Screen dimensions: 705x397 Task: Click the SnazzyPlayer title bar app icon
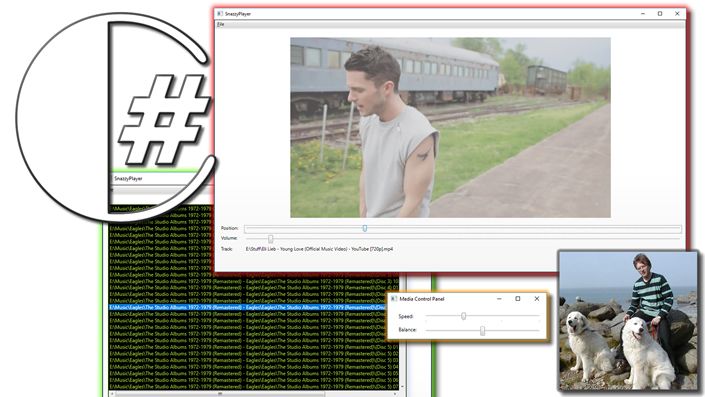tap(220, 14)
